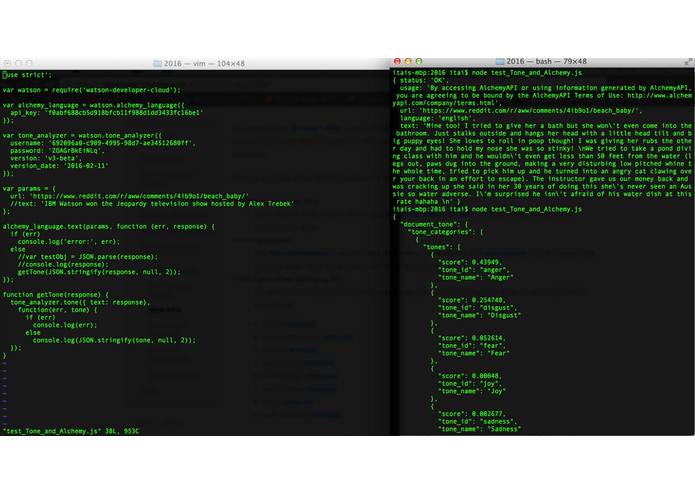Click the 'function getTone(response) {' line
The height and width of the screenshot is (494, 695).
click(x=55, y=295)
